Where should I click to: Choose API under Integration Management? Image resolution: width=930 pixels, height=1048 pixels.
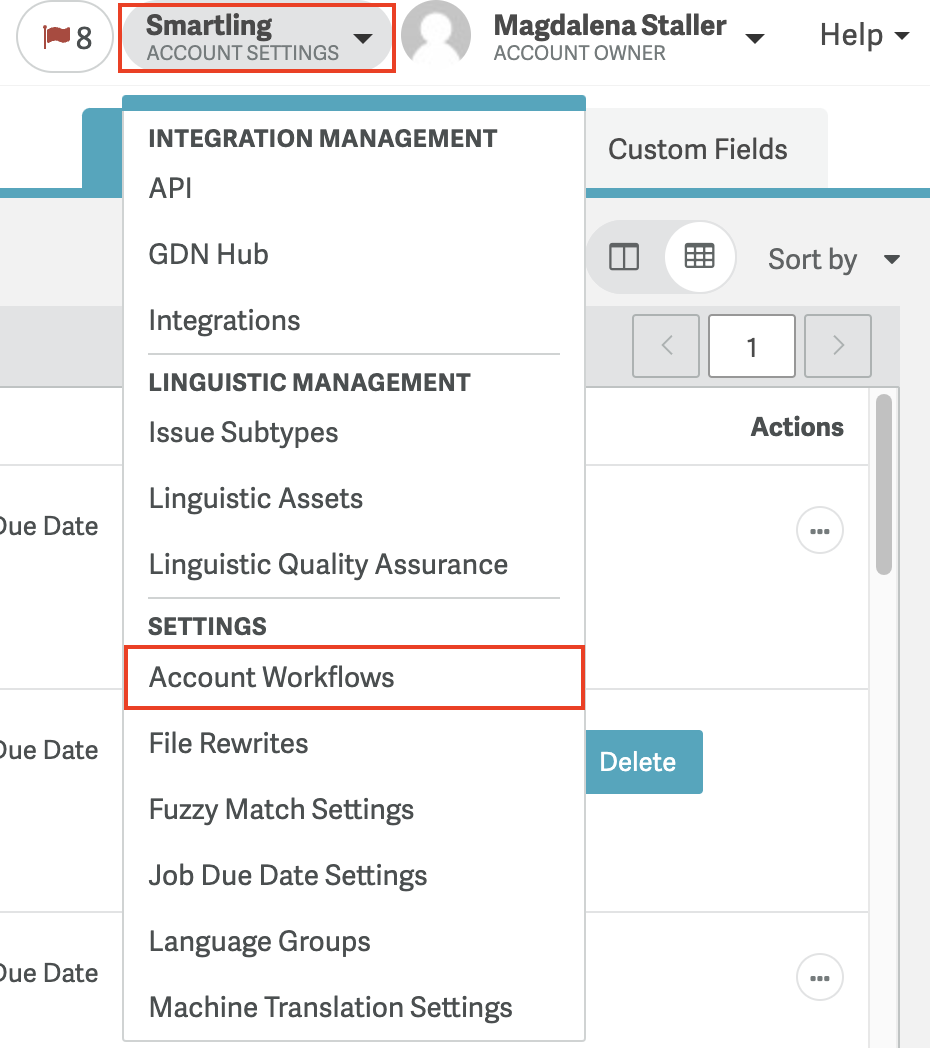pyautogui.click(x=171, y=188)
